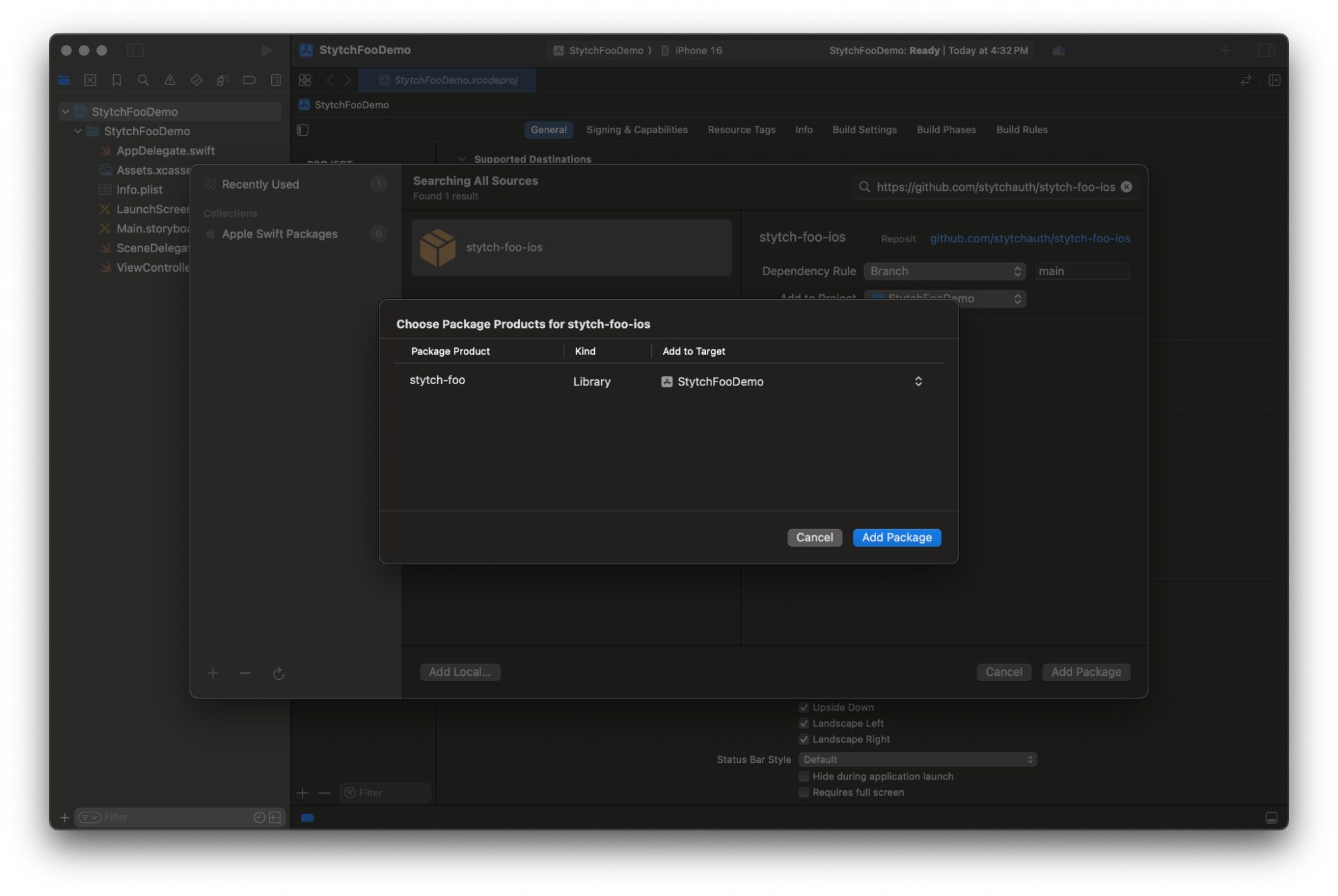The image size is (1338, 896).
Task: Add a package collection with plus icon
Action: [x=213, y=673]
